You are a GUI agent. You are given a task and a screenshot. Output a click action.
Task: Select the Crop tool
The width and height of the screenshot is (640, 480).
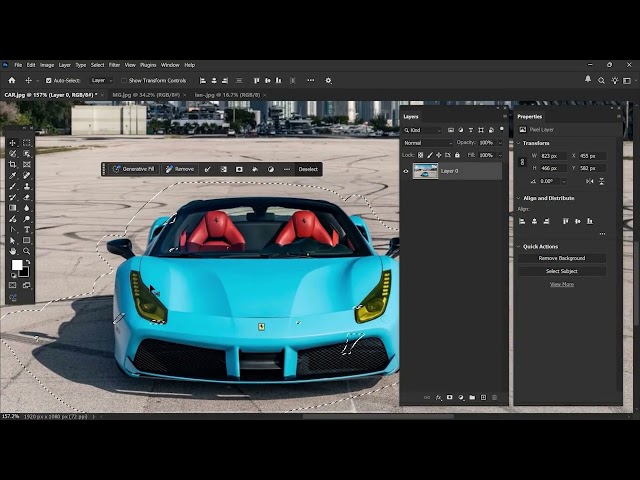click(x=13, y=164)
